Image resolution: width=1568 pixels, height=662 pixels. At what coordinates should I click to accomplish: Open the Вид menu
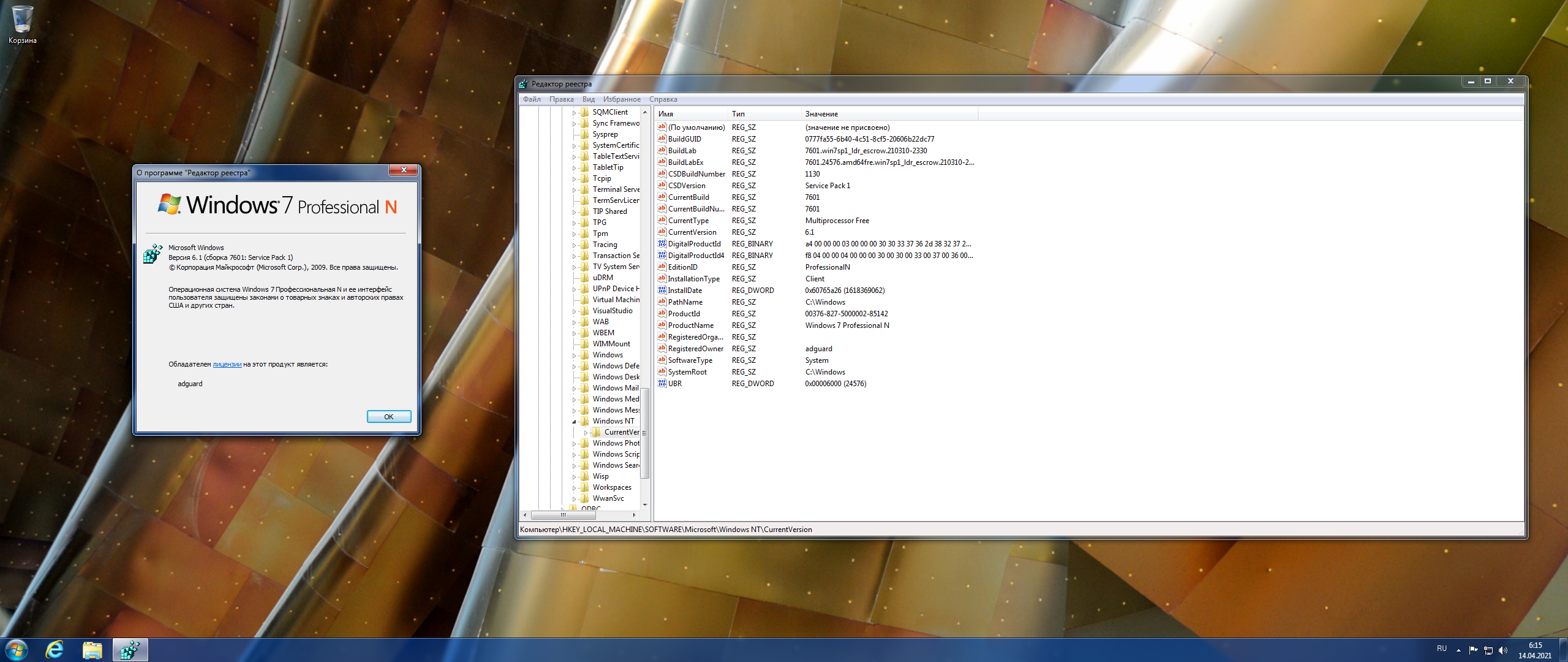click(589, 99)
